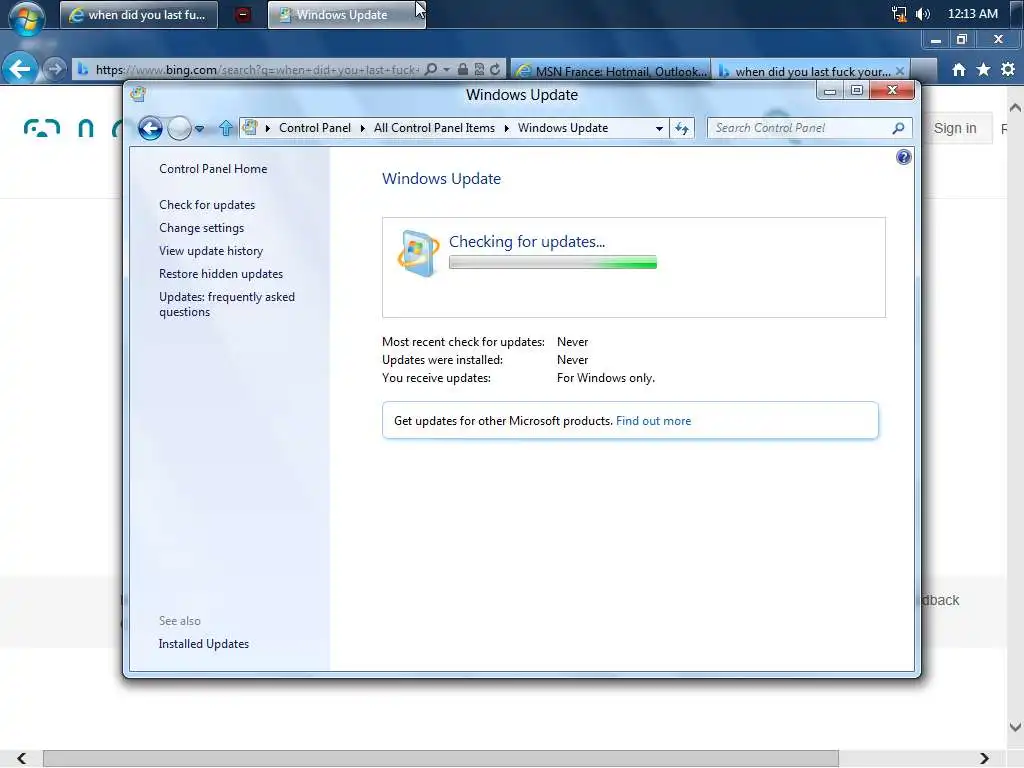The height and width of the screenshot is (768, 1024).
Task: Switch to the MSN France tab
Action: pyautogui.click(x=611, y=71)
